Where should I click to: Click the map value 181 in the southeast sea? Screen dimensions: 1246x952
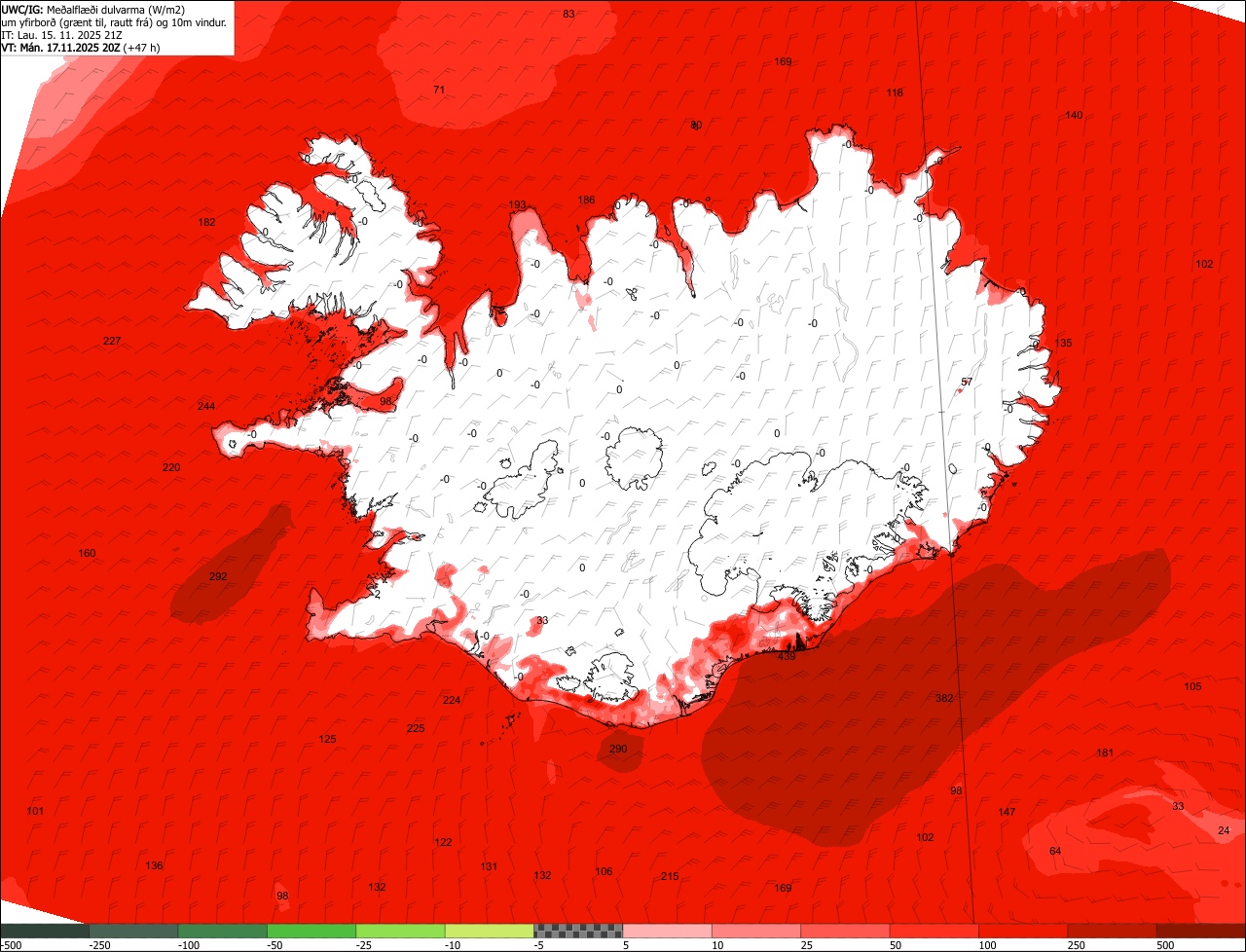[1105, 753]
